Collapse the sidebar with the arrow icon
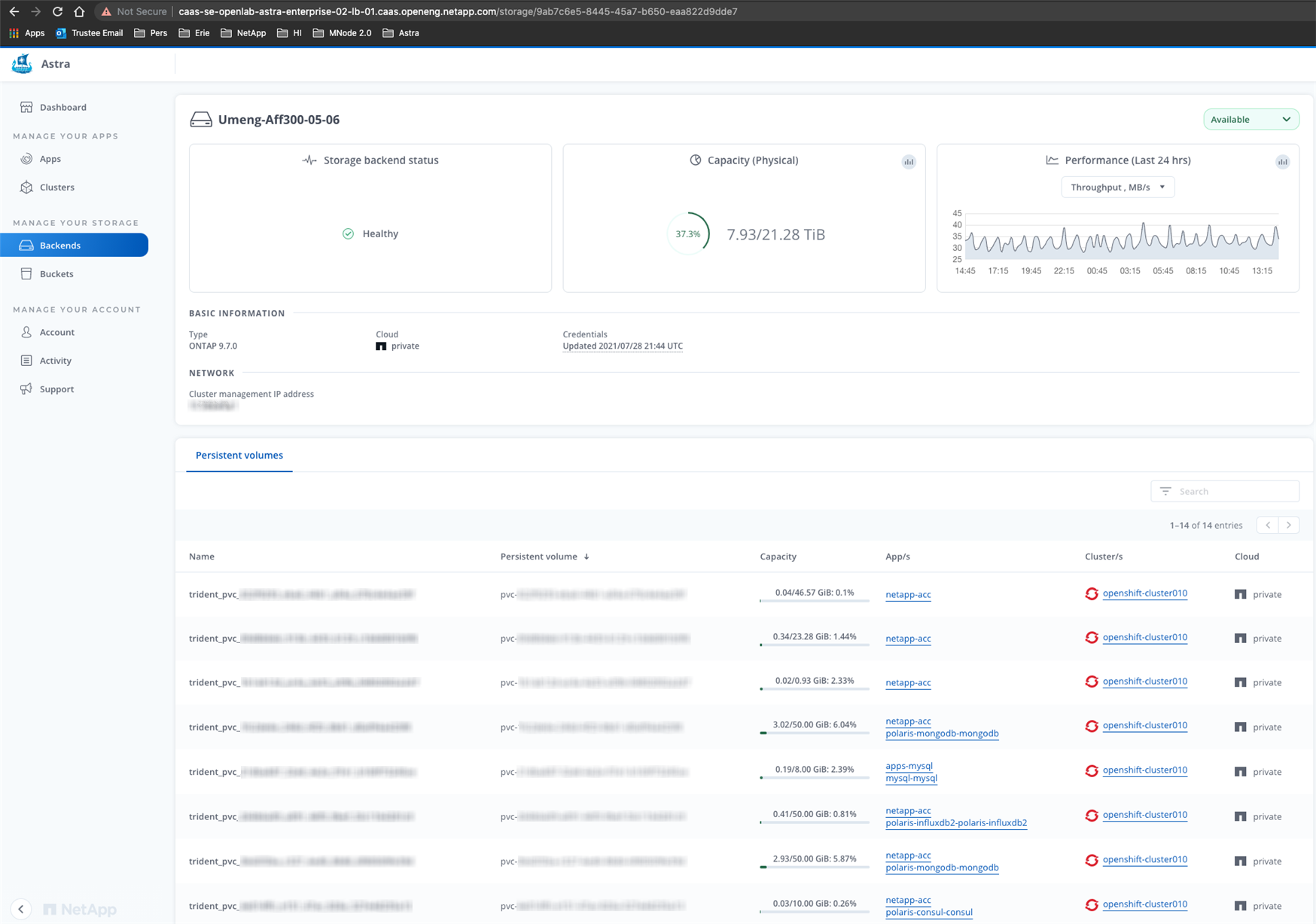The image size is (1316, 924). click(21, 909)
